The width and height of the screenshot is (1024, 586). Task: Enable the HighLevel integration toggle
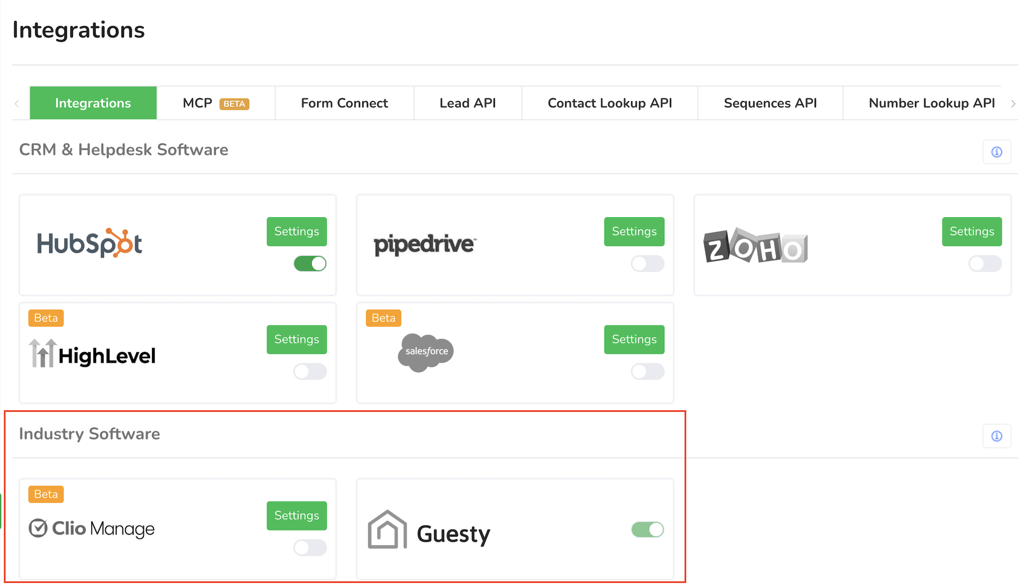pyautogui.click(x=310, y=371)
